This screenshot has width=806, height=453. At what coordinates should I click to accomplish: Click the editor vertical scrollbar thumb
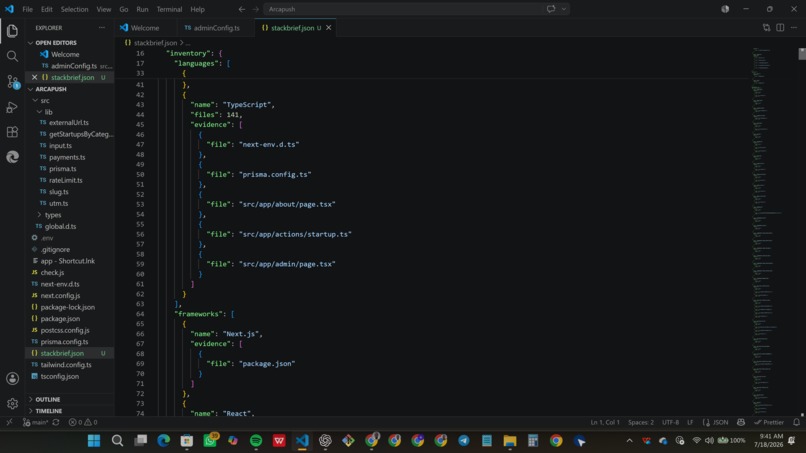[x=802, y=53]
